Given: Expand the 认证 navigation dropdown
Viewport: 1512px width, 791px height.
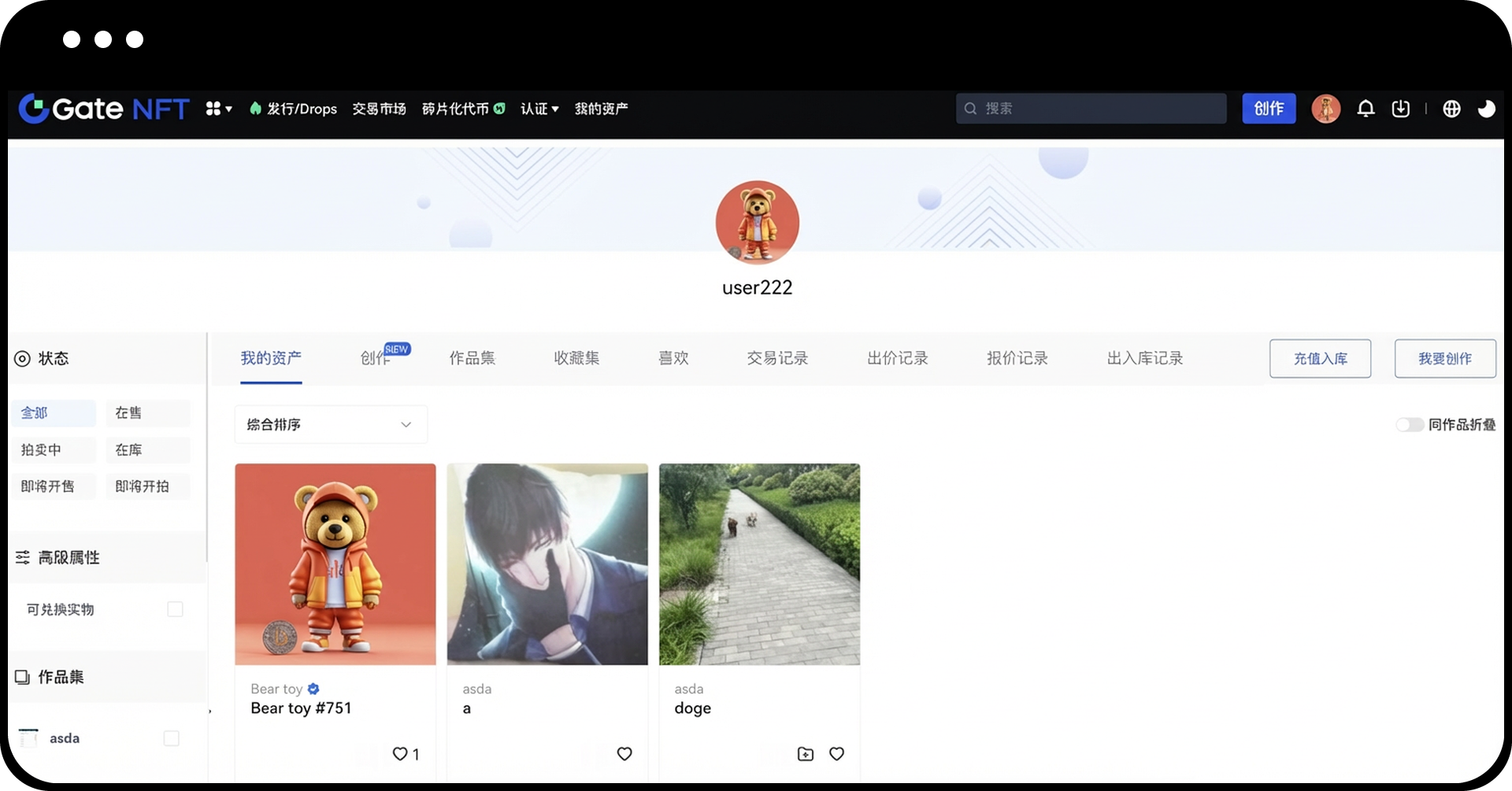Looking at the screenshot, I should (539, 109).
